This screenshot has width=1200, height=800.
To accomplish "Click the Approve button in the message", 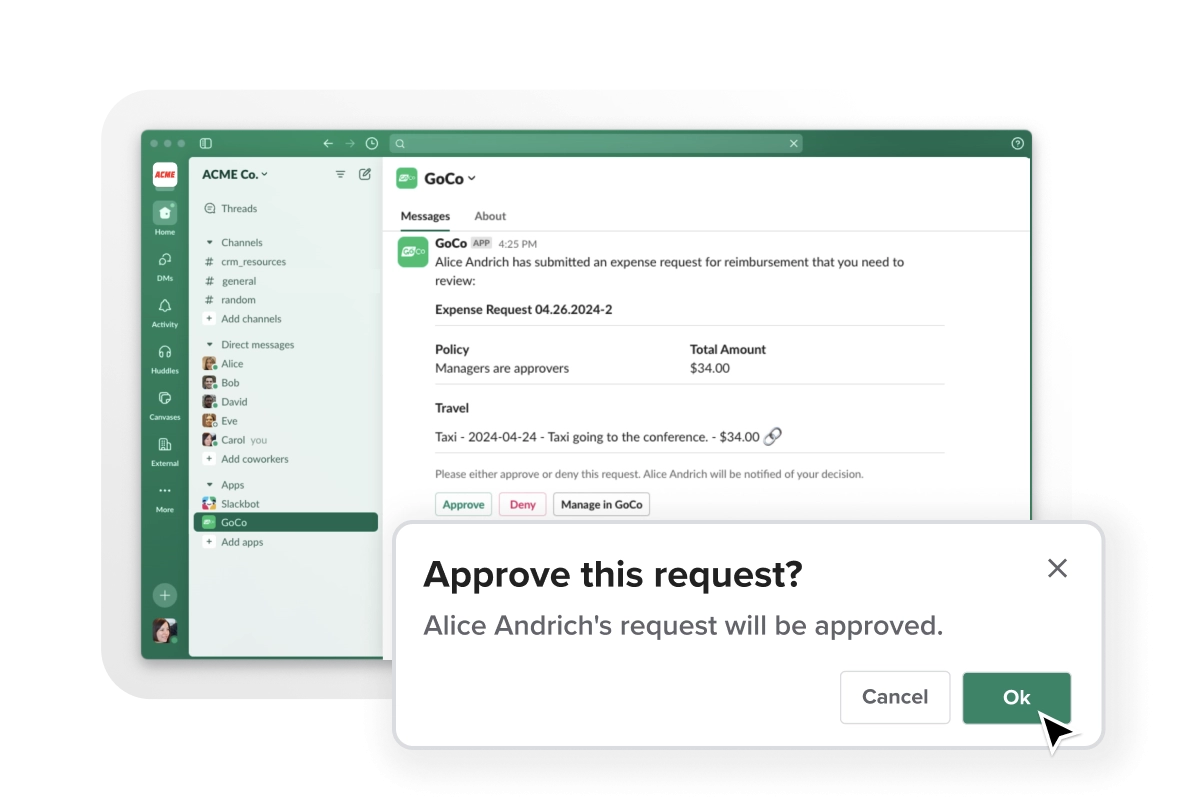I will [x=464, y=504].
